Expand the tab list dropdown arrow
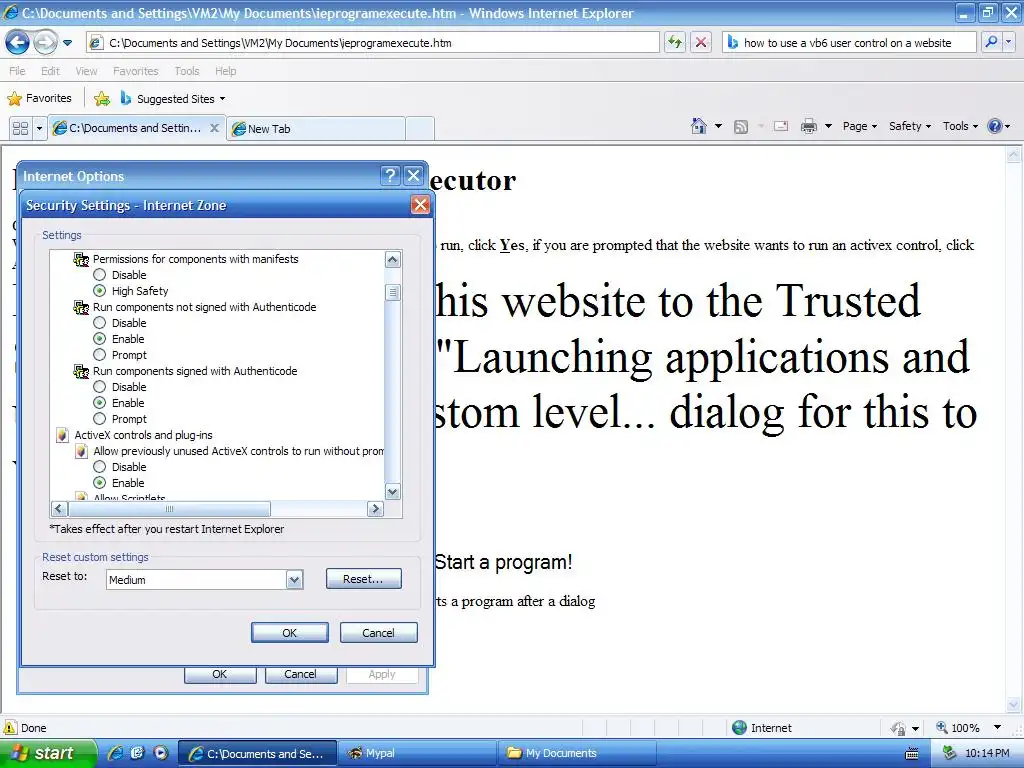 click(39, 128)
